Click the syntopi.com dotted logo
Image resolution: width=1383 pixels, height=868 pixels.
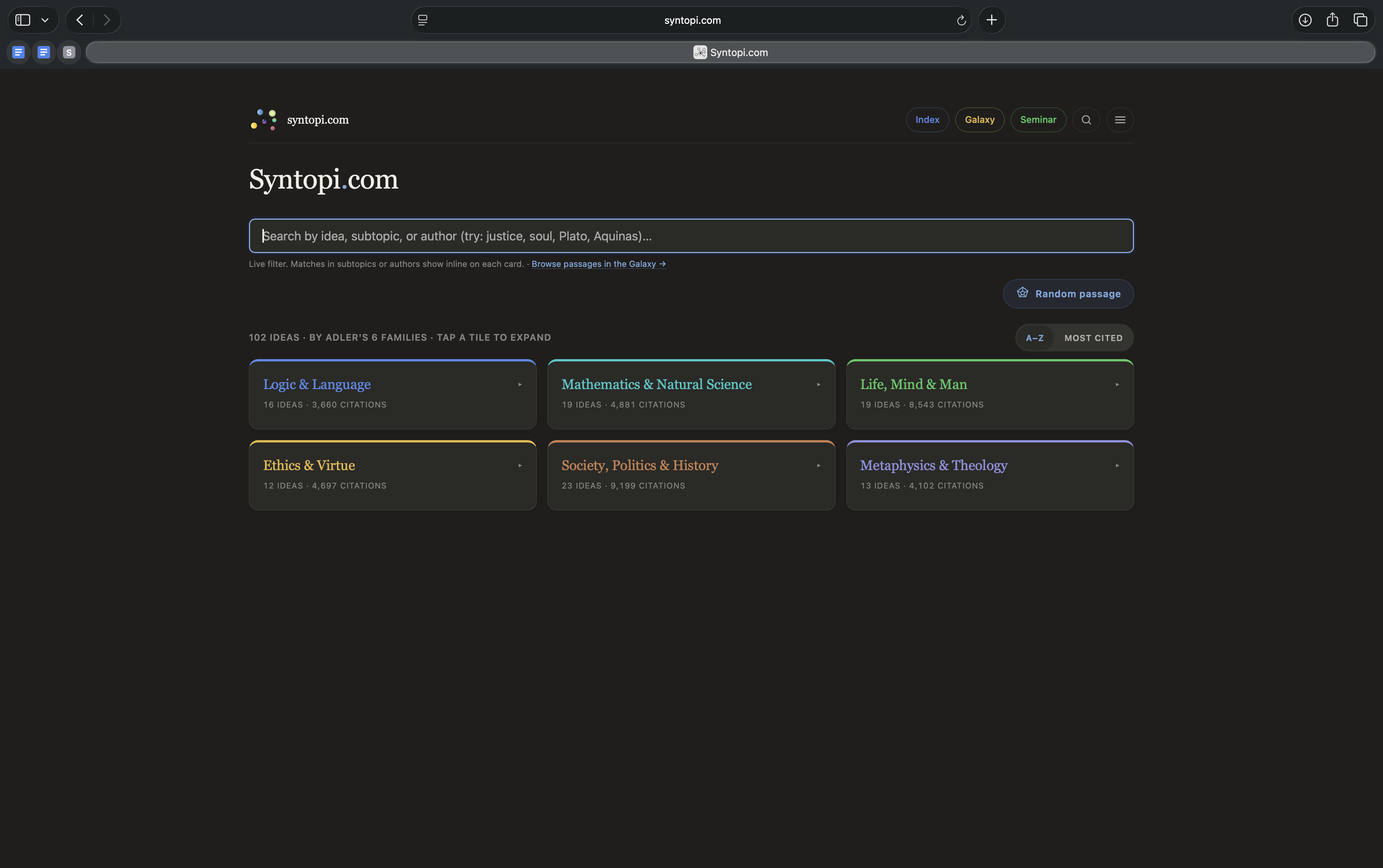[264, 119]
